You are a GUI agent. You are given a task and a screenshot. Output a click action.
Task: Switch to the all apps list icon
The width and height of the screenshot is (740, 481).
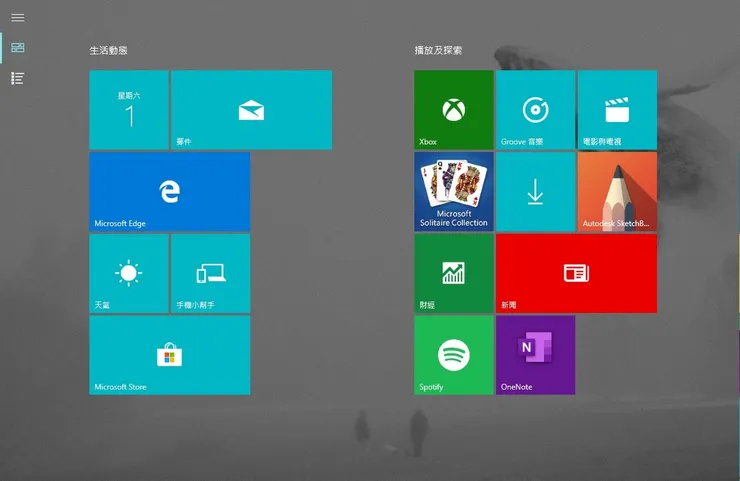tap(17, 78)
